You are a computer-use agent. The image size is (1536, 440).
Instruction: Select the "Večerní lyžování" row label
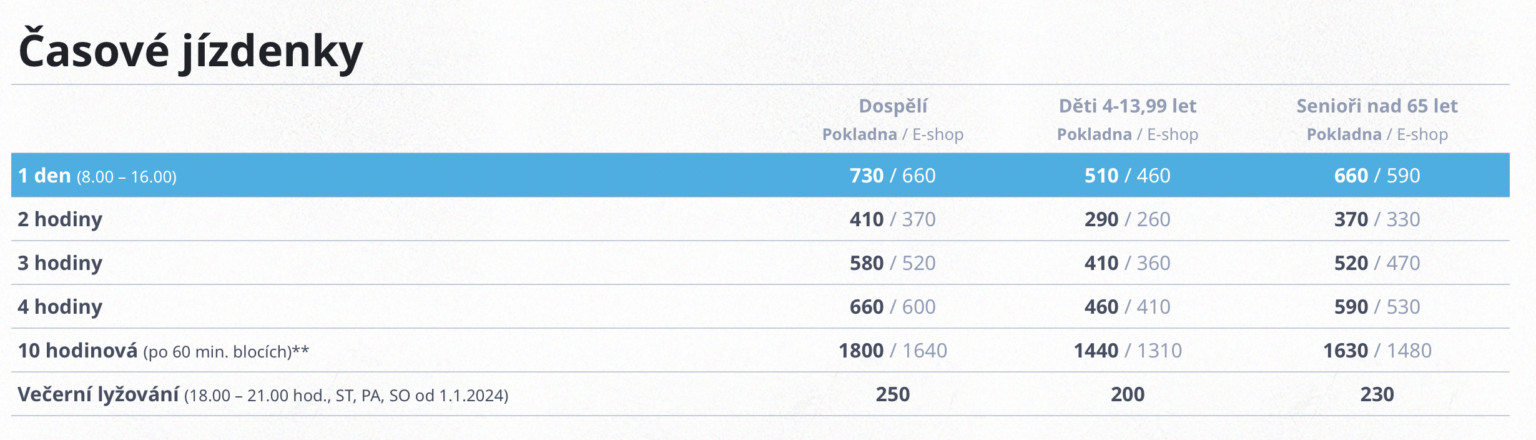(x=98, y=395)
